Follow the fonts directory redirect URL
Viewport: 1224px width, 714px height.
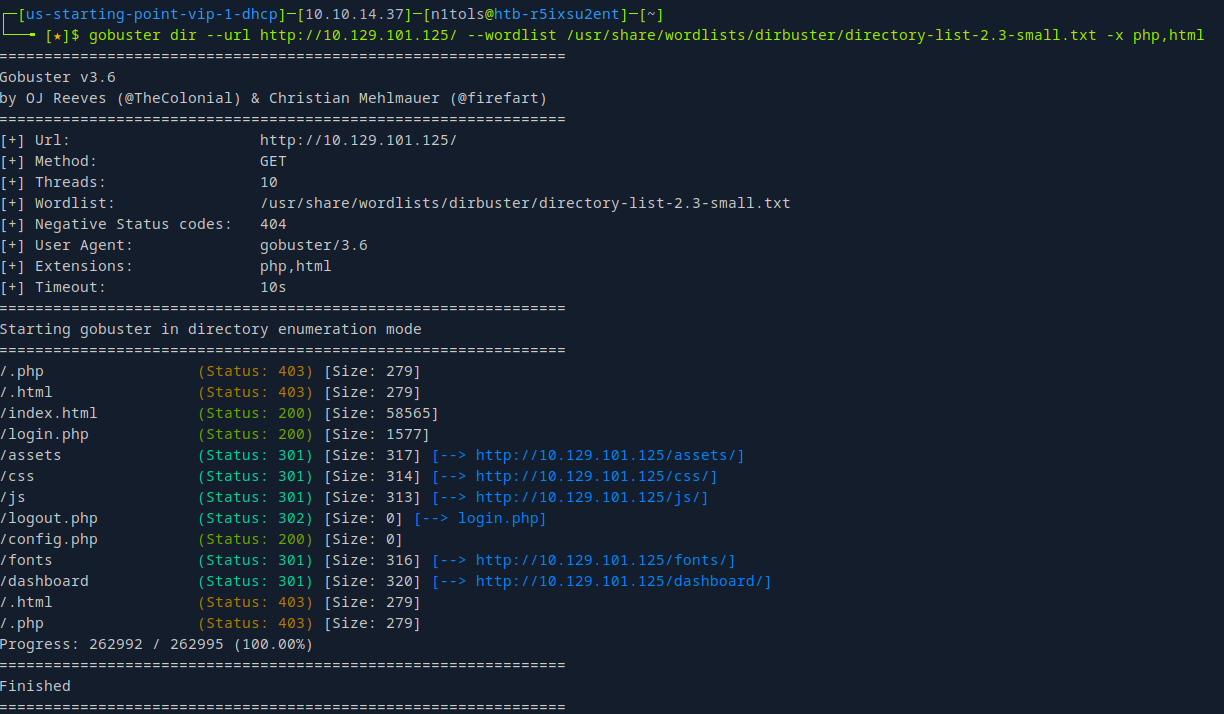[605, 560]
